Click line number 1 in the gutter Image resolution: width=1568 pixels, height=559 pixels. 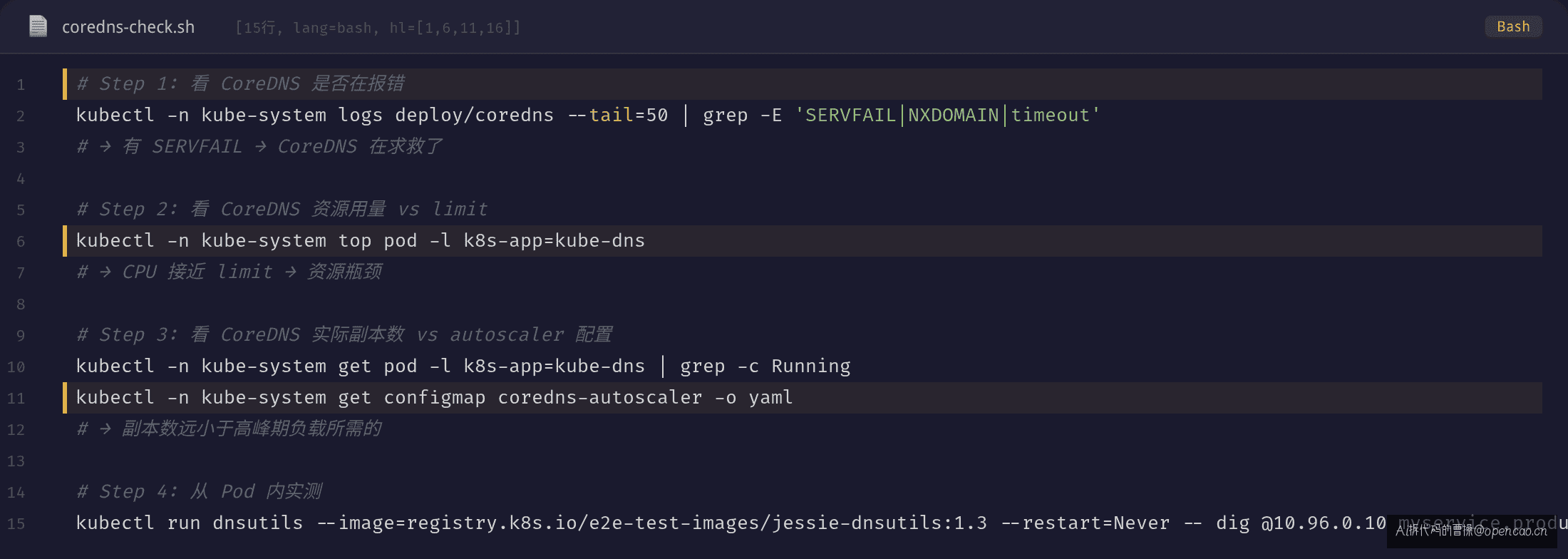click(x=21, y=85)
